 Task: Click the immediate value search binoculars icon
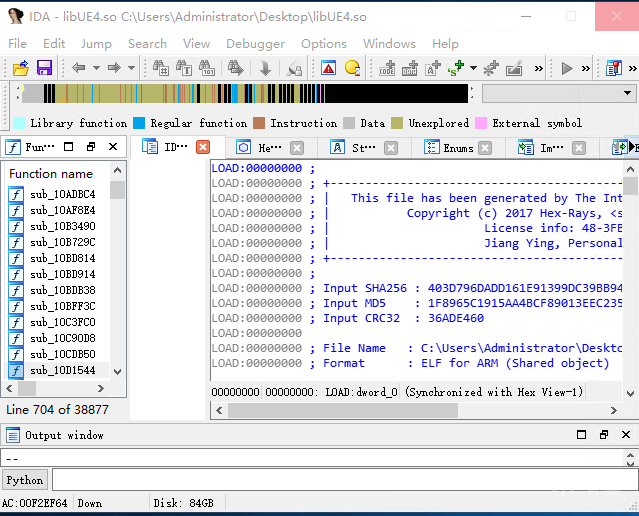[x=161, y=68]
